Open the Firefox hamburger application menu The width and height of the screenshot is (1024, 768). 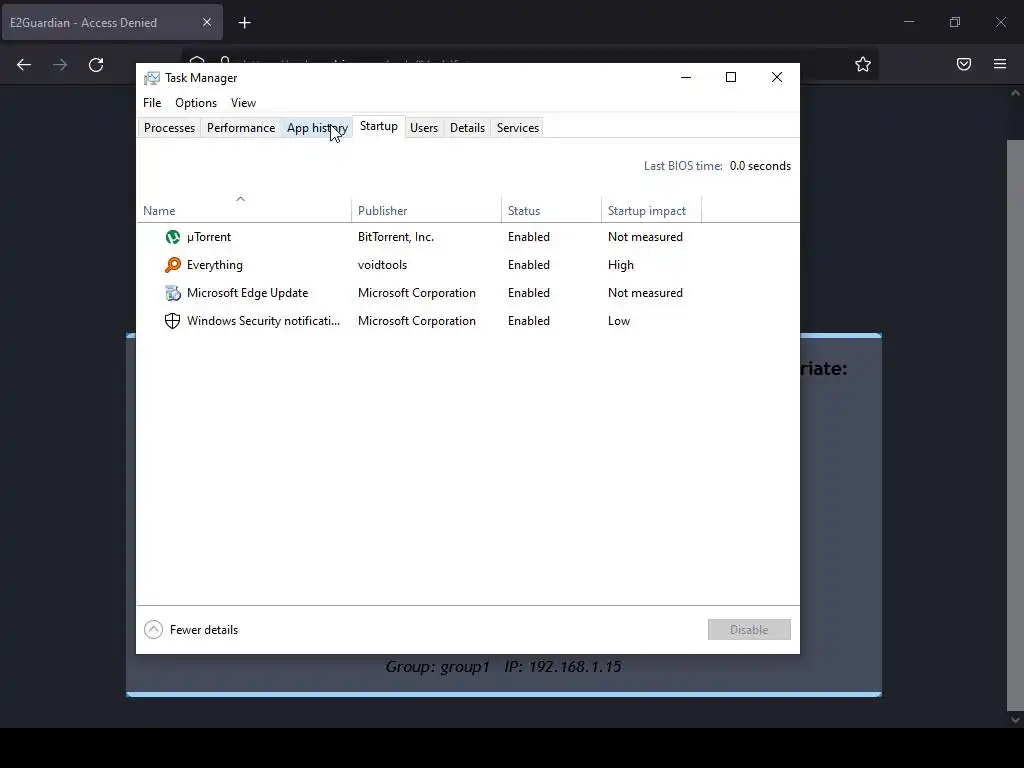coord(1000,64)
